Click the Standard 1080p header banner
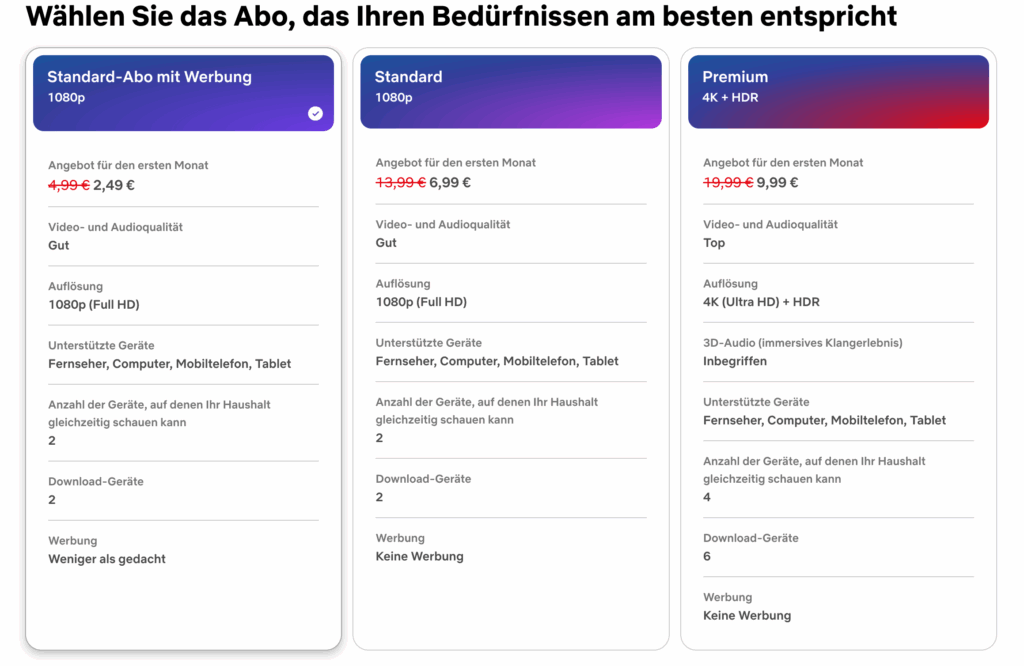The image size is (1024, 666). pyautogui.click(x=511, y=90)
